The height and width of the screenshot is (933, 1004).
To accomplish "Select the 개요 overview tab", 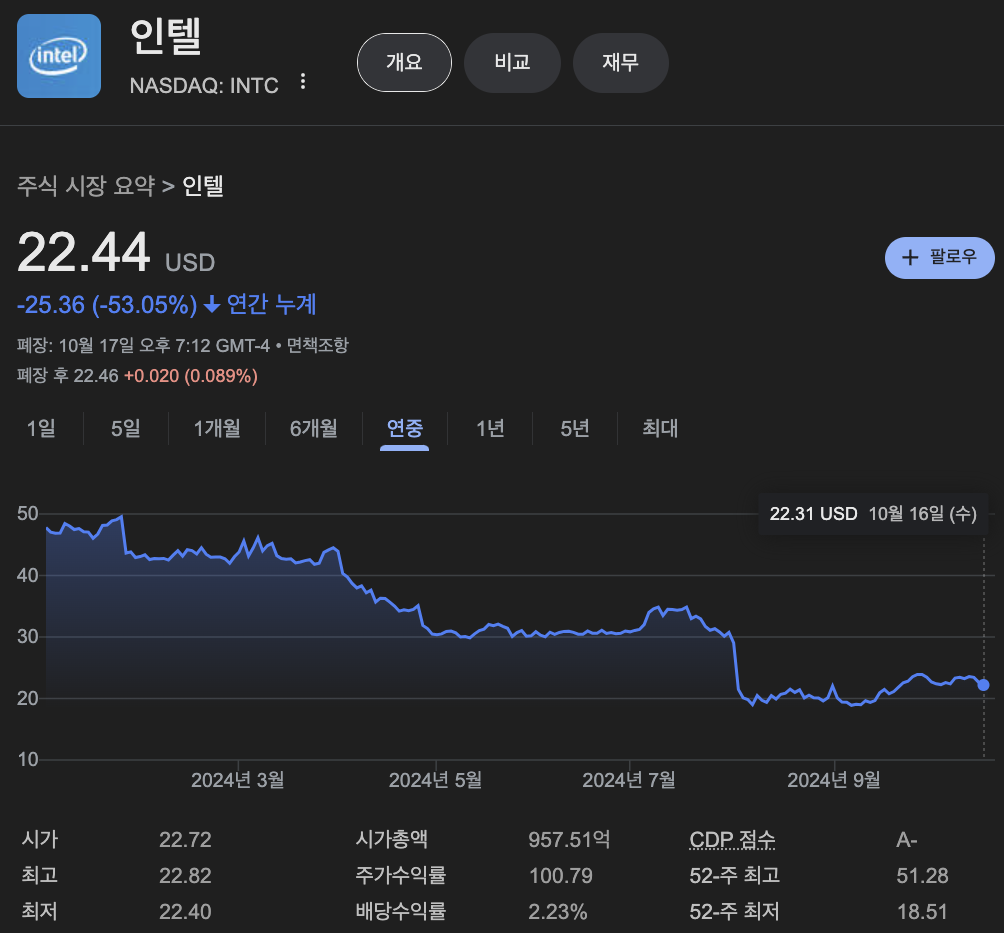I will tap(404, 63).
